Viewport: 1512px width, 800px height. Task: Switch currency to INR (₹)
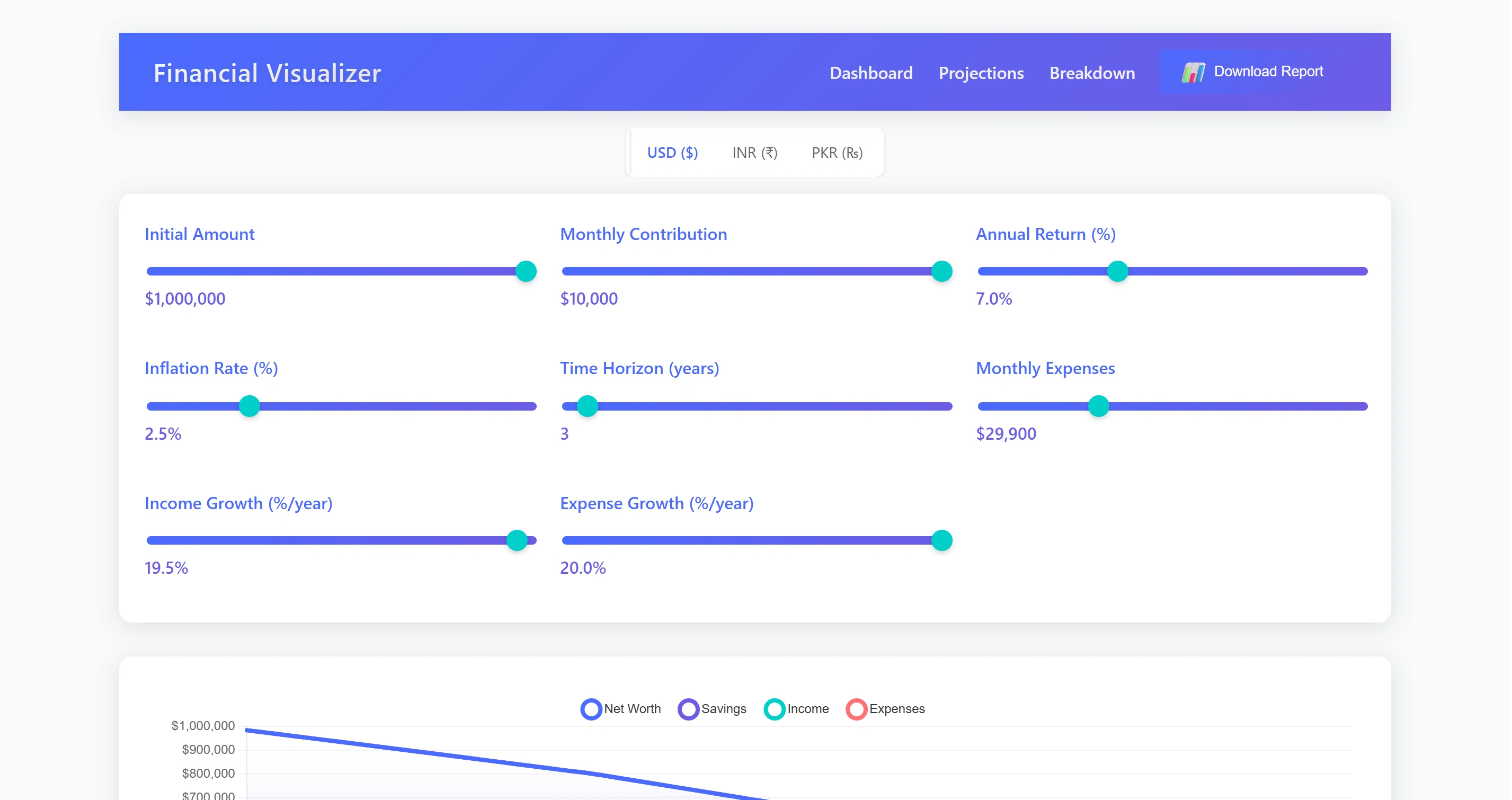point(754,153)
